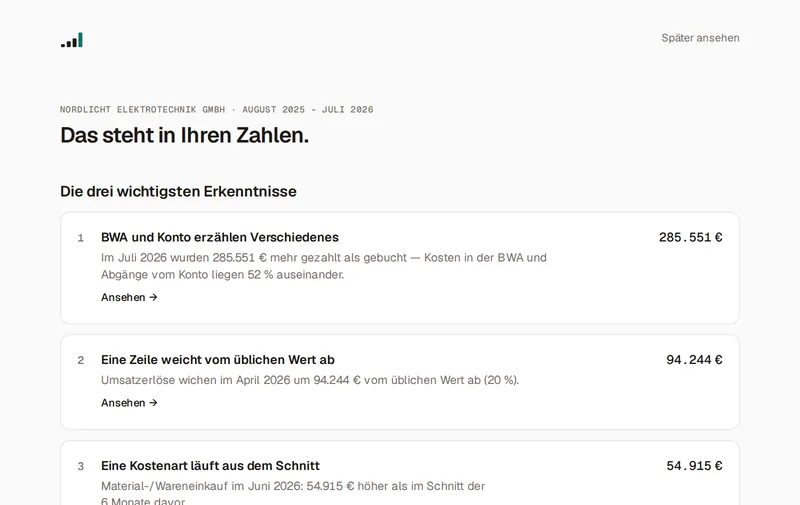The width and height of the screenshot is (800, 505).
Task: Select "Eine Kostenart läuft aus dem Schnitt" title
Action: 210,466
